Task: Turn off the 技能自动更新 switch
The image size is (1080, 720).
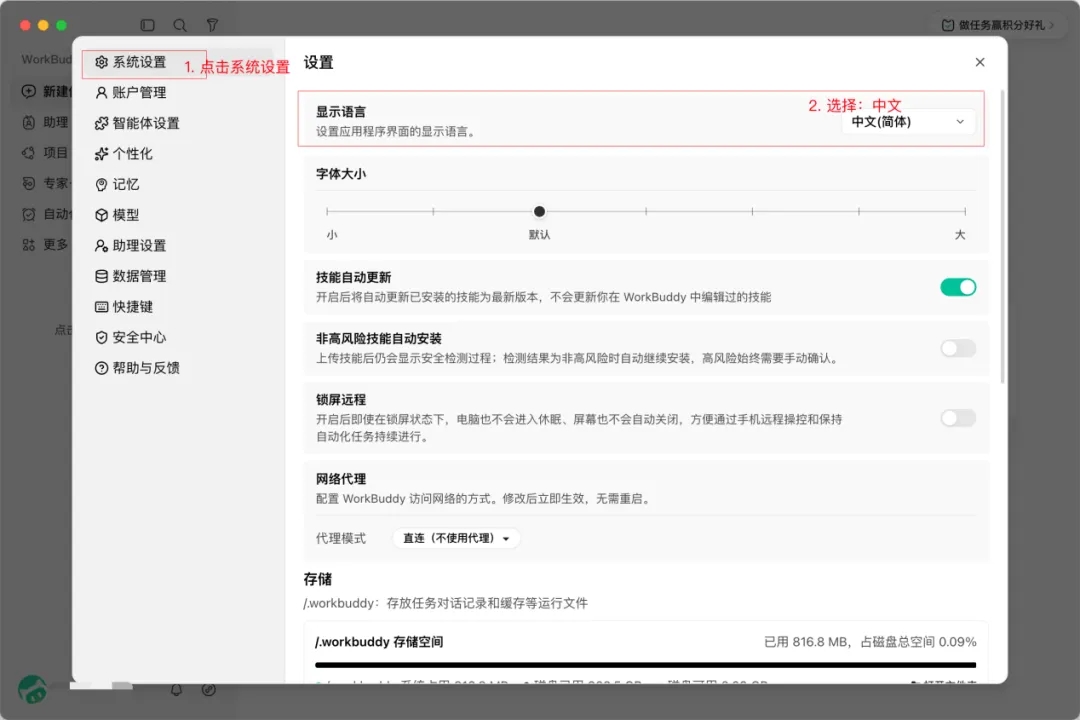Action: pyautogui.click(x=958, y=287)
